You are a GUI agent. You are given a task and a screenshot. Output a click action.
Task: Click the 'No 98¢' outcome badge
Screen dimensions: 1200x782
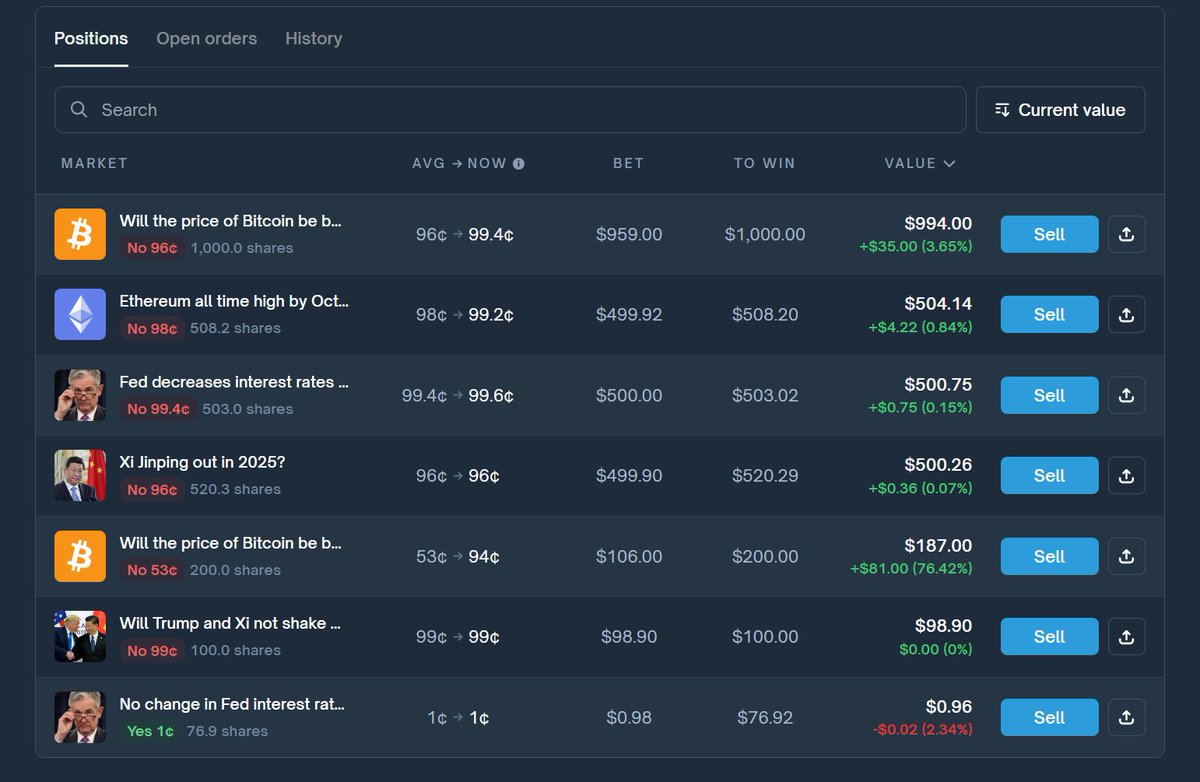coord(152,328)
